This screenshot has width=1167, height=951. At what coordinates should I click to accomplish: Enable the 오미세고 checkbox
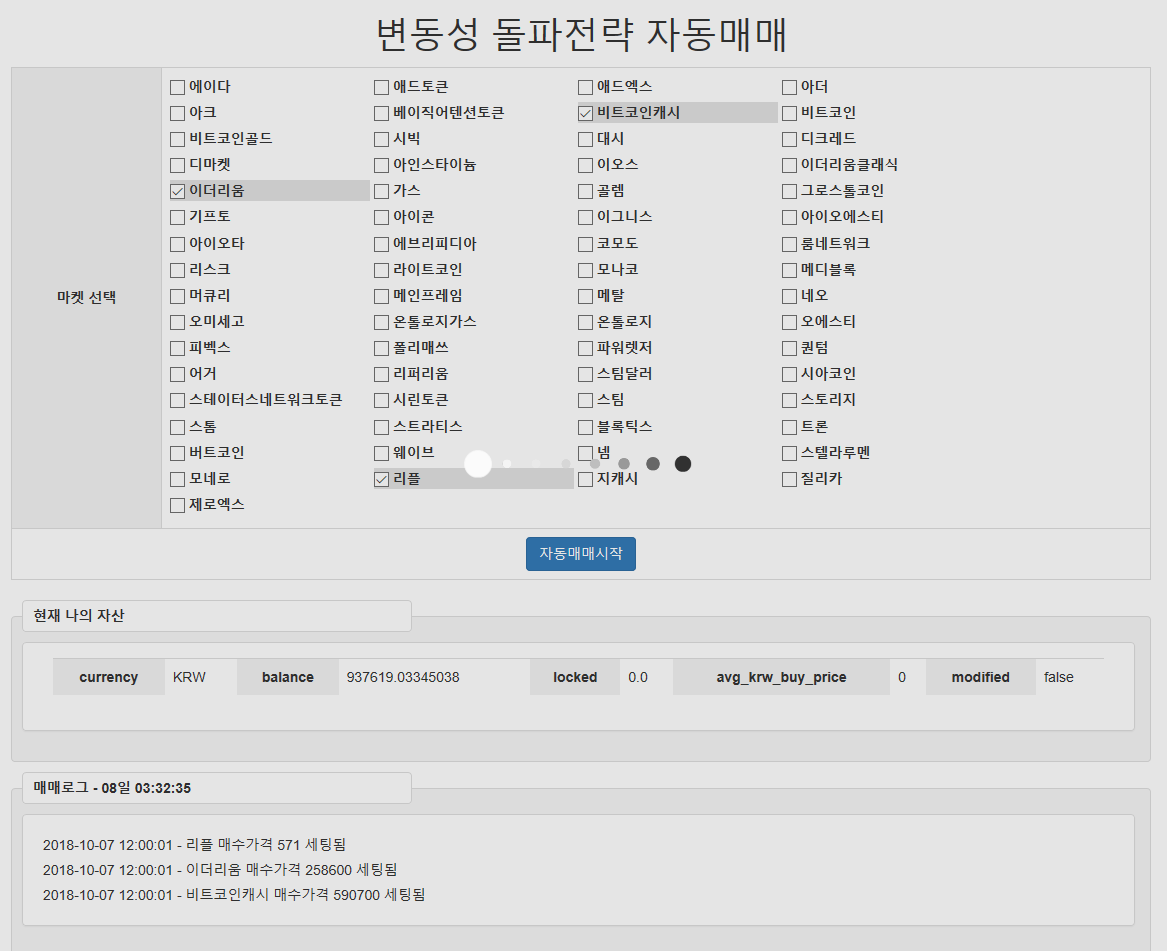pos(177,322)
